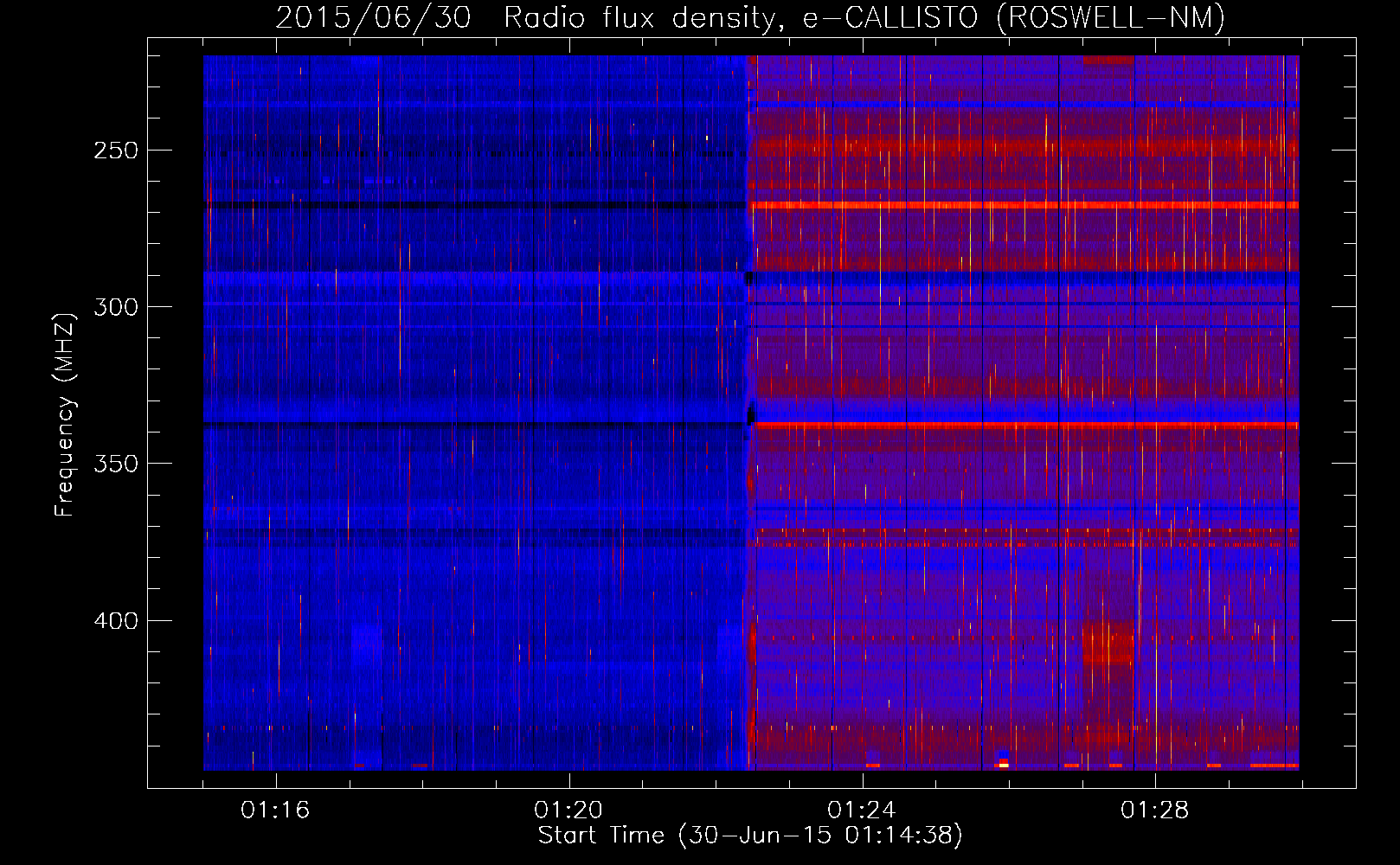This screenshot has height=865, width=1400.
Task: Click the red dash at bottom right corner of spectrogram
Action: (1274, 766)
